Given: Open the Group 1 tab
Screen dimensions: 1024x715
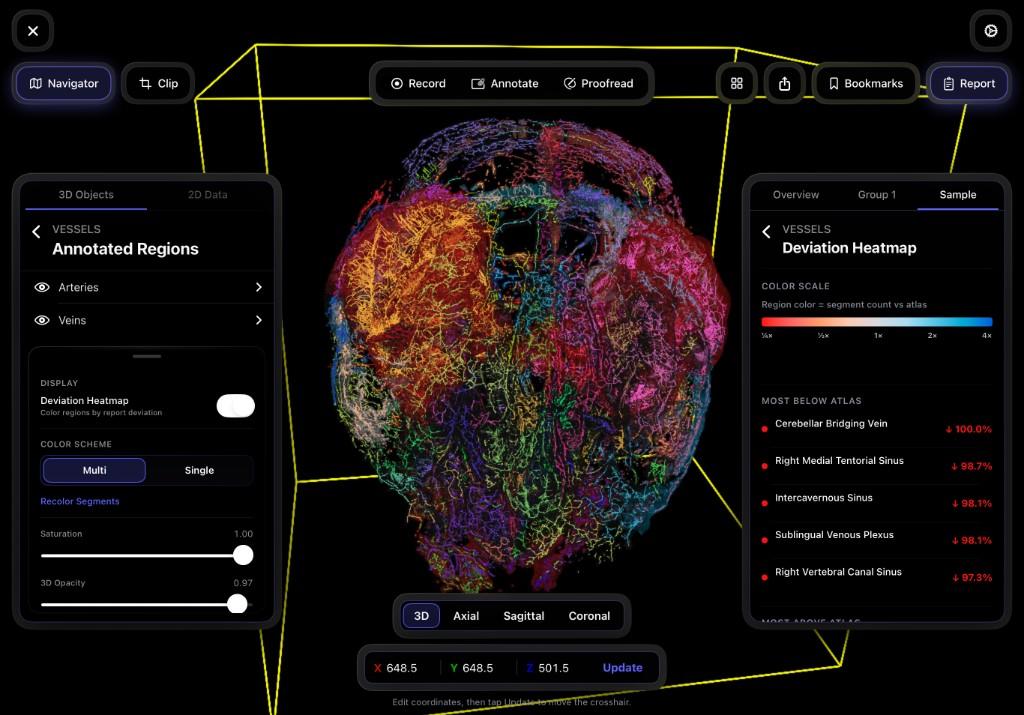Looking at the screenshot, I should (x=876, y=195).
